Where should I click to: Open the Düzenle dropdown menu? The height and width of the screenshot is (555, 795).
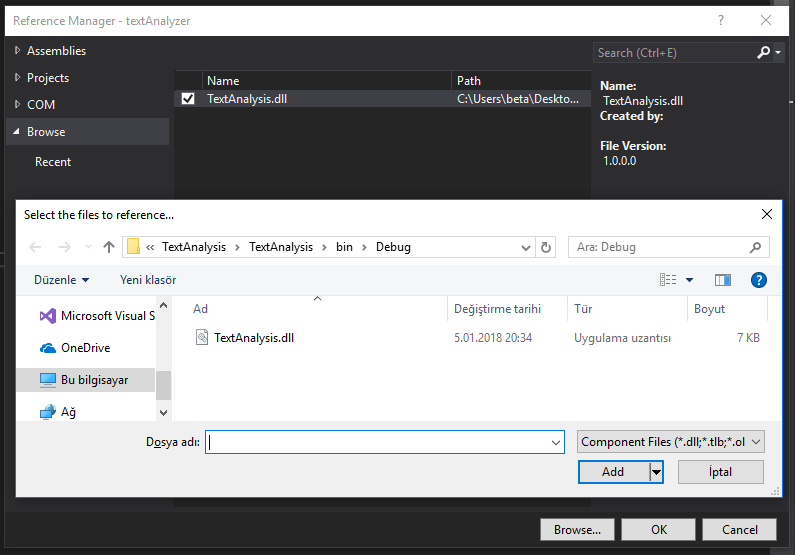point(62,280)
